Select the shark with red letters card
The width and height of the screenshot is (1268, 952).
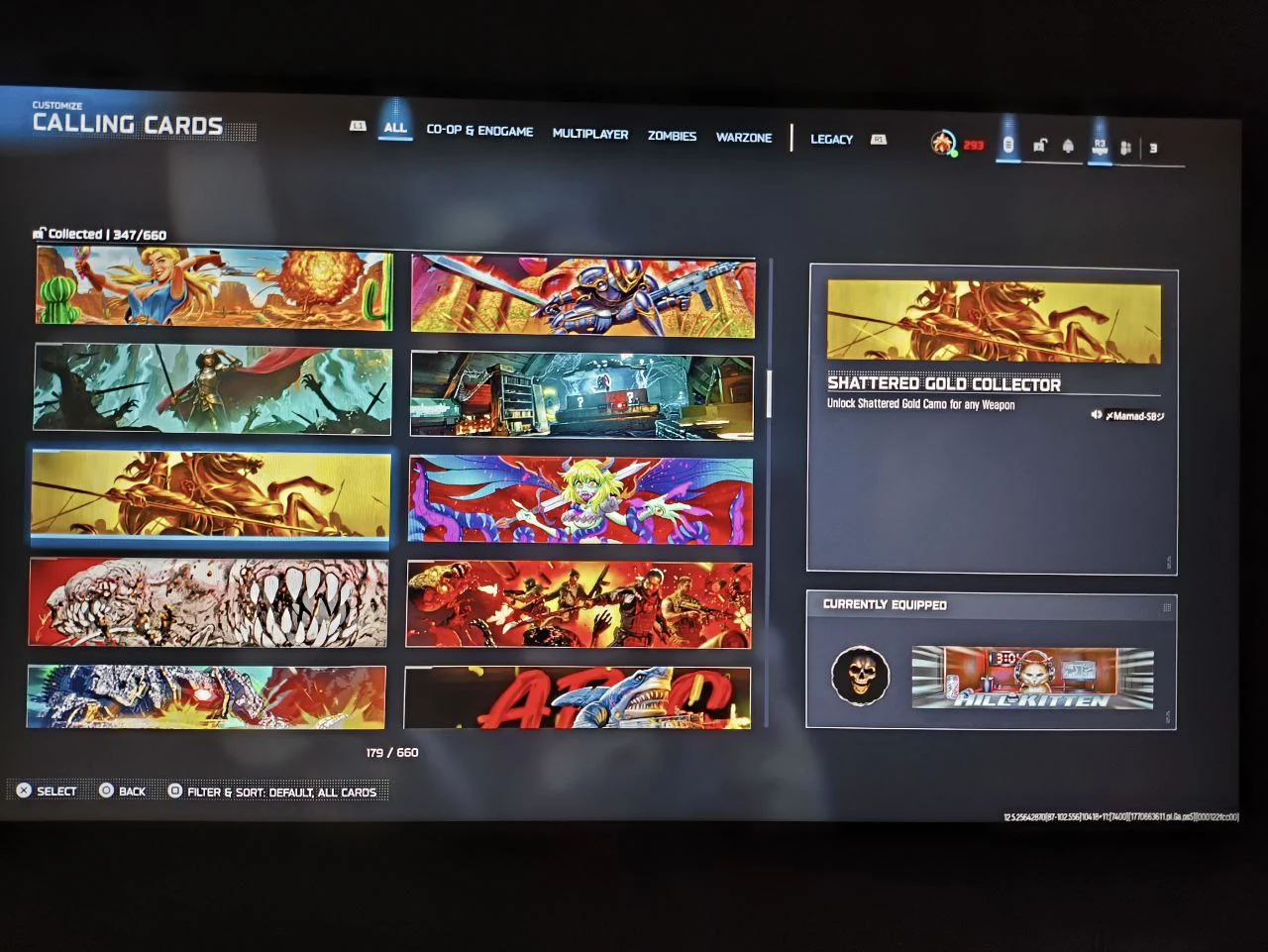(578, 697)
